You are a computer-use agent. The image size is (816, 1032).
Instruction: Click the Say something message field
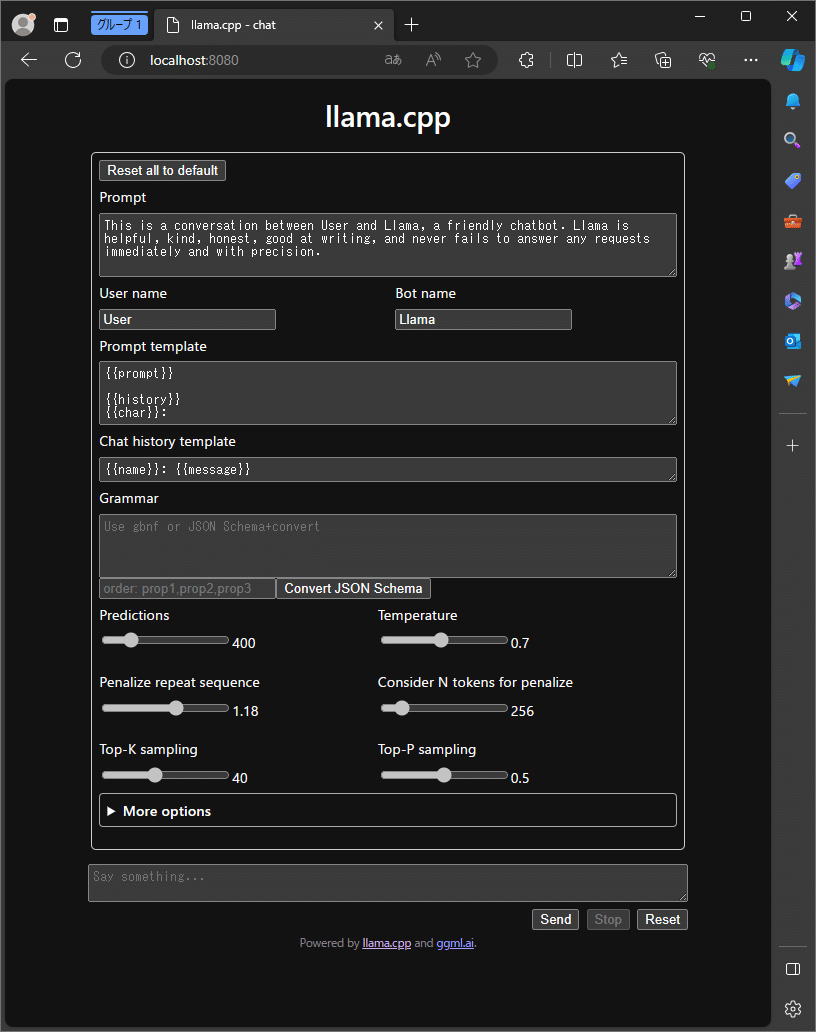point(388,883)
